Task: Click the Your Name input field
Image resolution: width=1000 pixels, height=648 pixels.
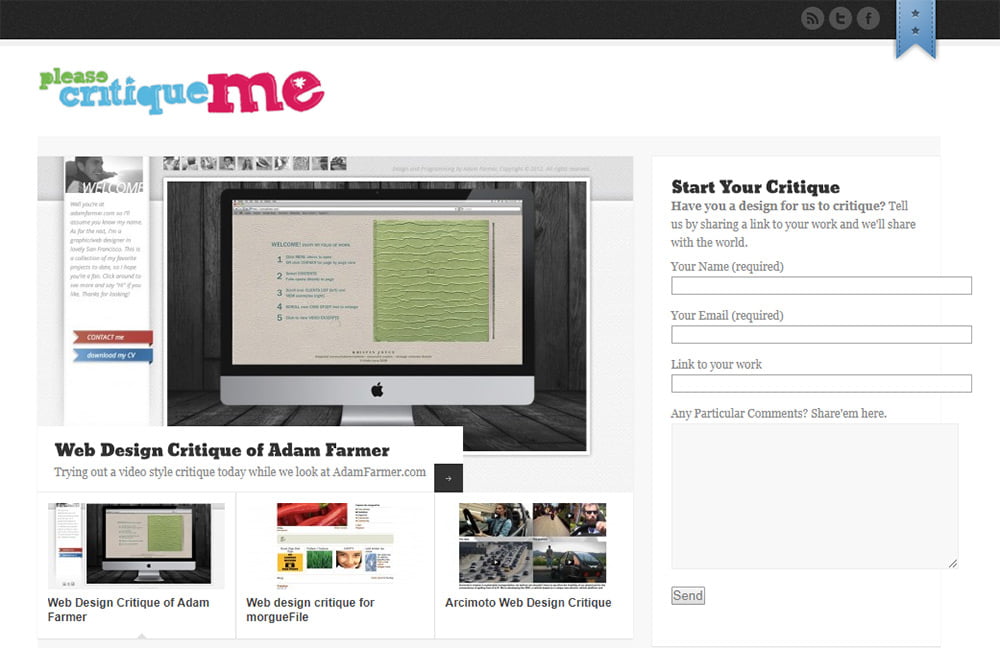Action: [x=821, y=285]
